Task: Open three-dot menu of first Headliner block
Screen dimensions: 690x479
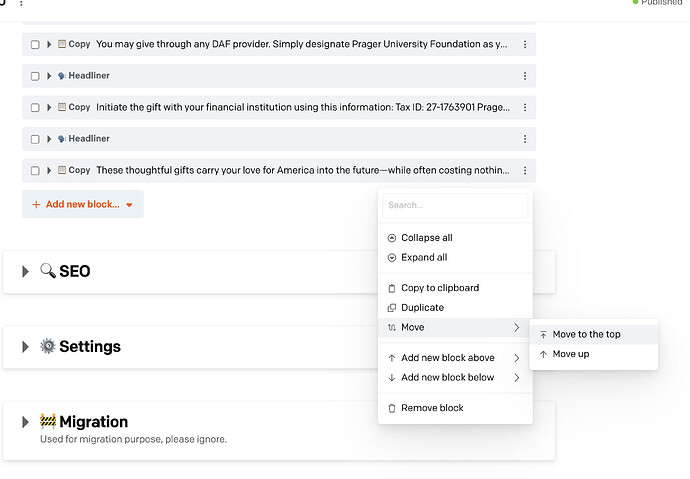Action: (525, 76)
